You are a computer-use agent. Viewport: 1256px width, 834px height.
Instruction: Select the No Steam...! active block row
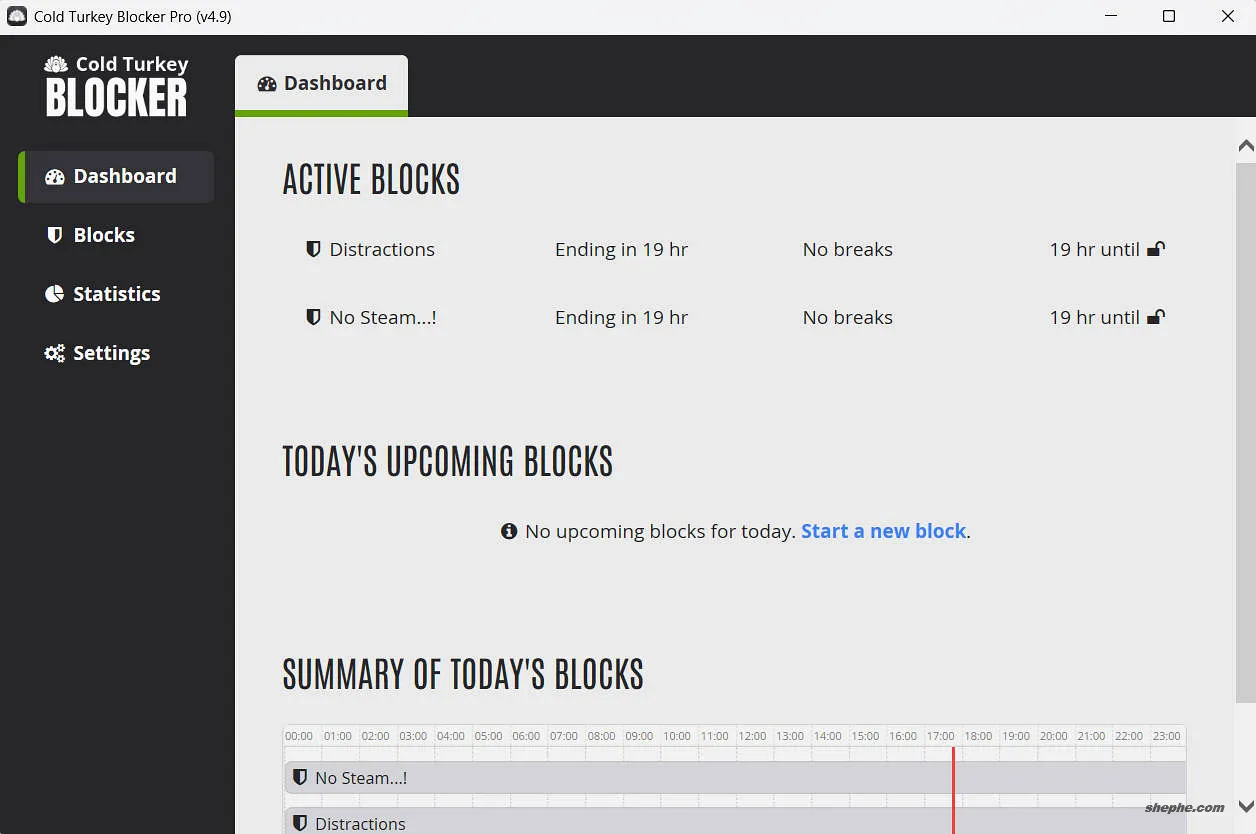(x=383, y=318)
